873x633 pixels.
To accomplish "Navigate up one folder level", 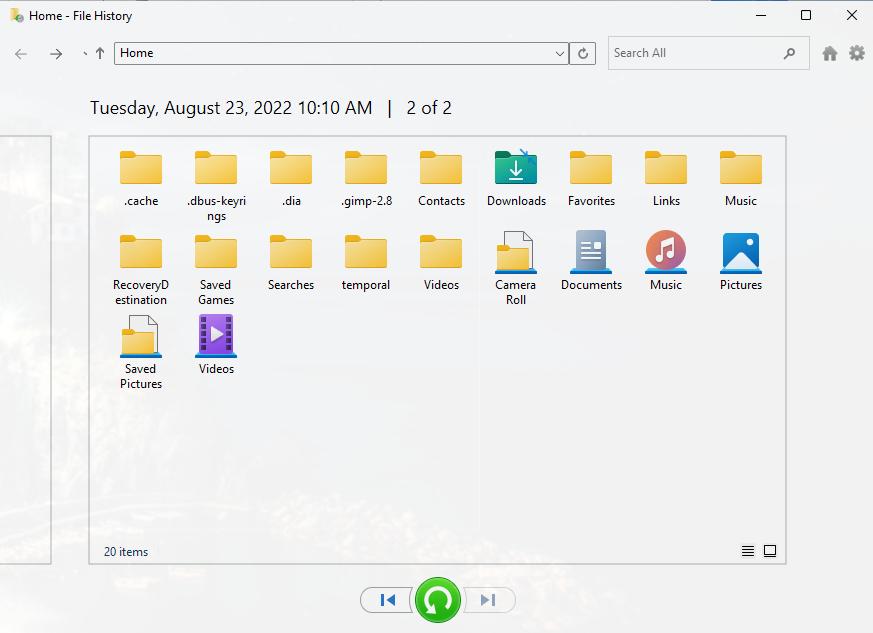I will coord(100,54).
